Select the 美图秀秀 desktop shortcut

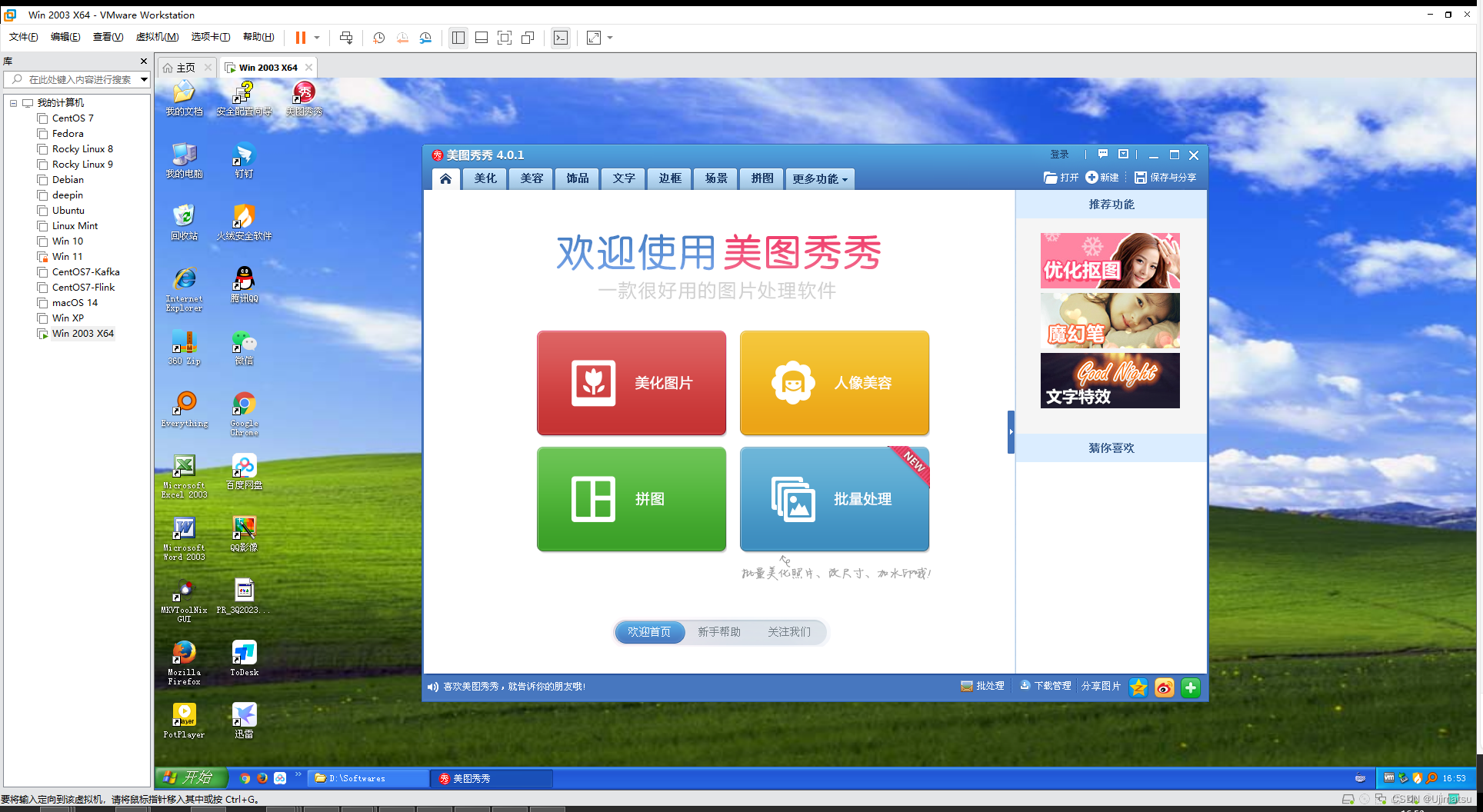coord(304,98)
